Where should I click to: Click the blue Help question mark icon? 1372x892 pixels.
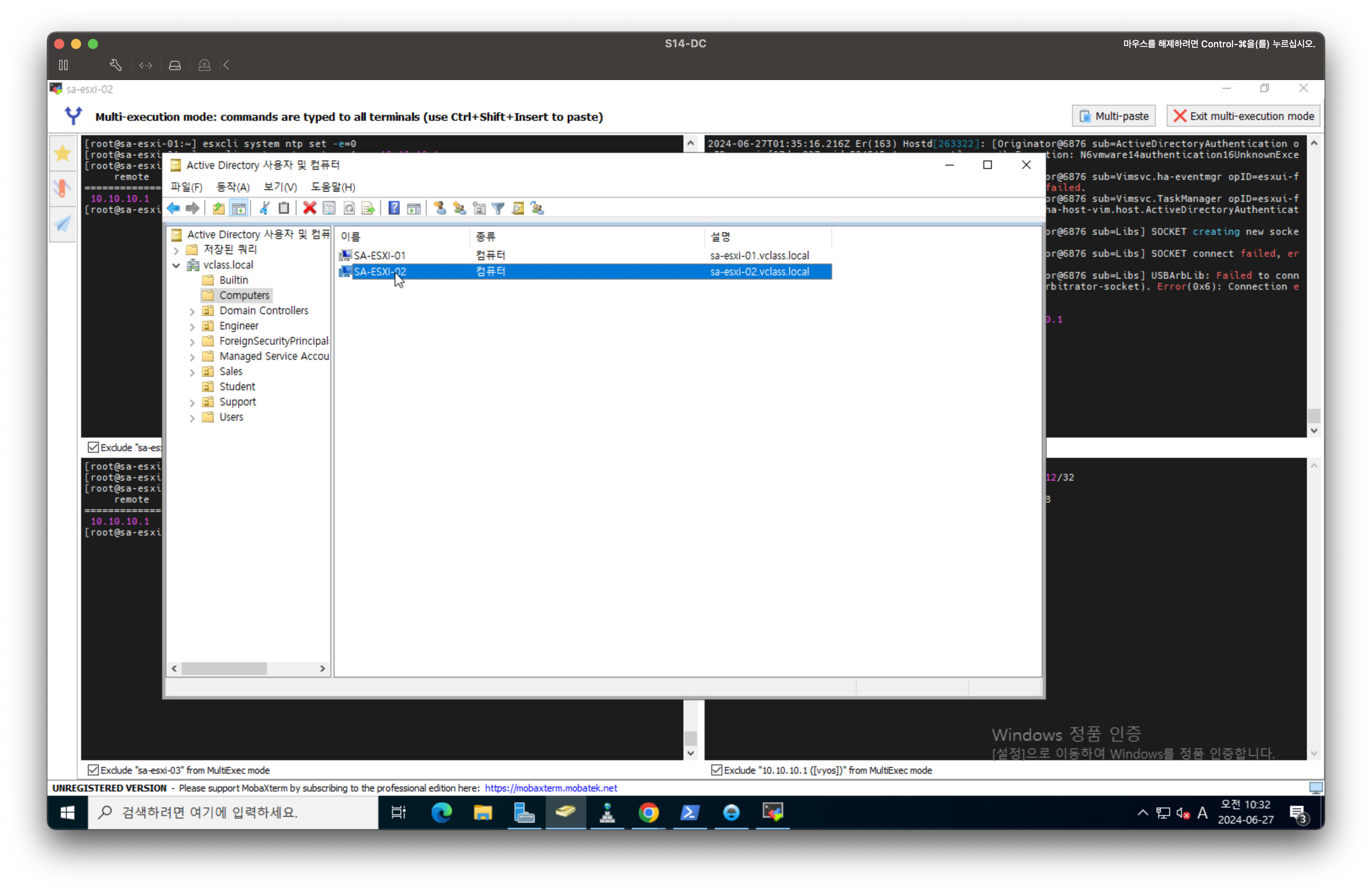click(x=394, y=208)
